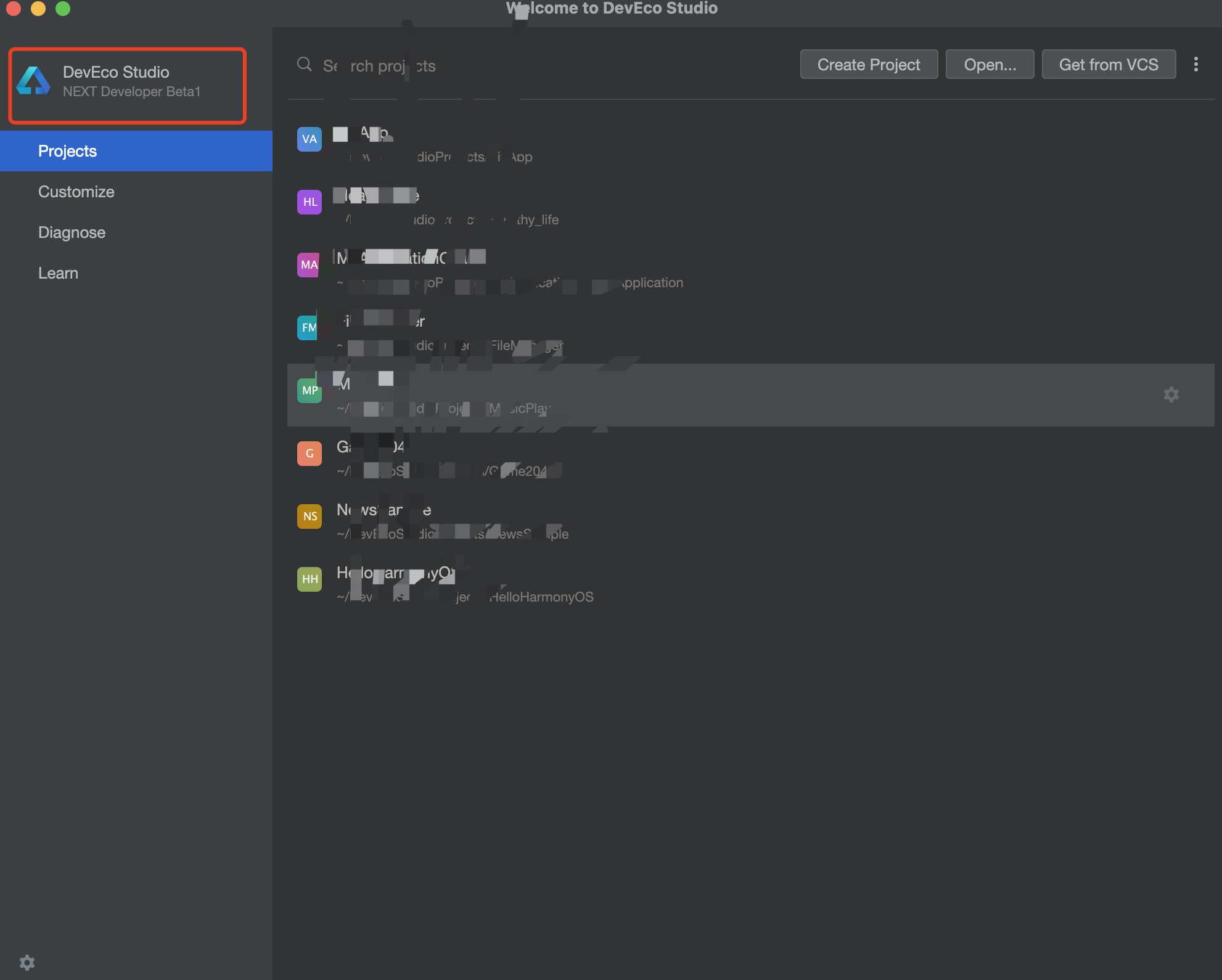Click the magenta MA project icon
This screenshot has height=980, width=1222.
[308, 265]
